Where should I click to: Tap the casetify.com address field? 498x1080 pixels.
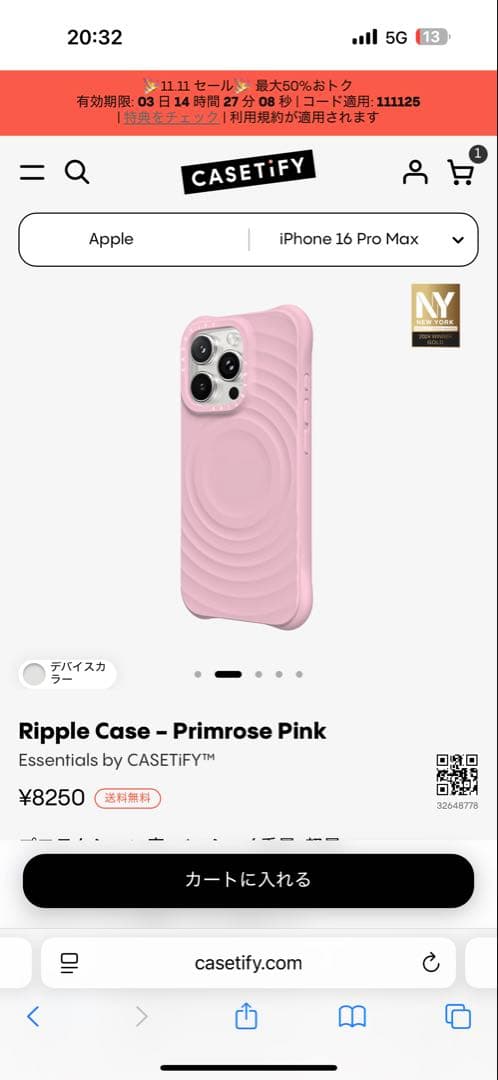[x=248, y=963]
